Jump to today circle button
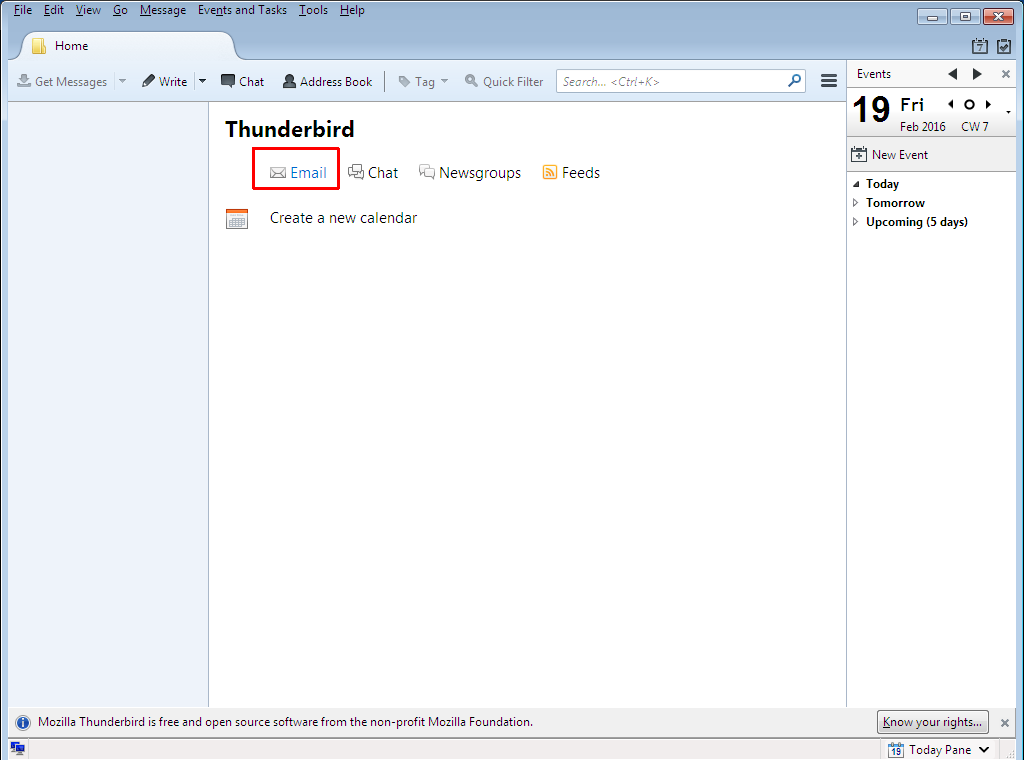1024x760 pixels. (969, 104)
